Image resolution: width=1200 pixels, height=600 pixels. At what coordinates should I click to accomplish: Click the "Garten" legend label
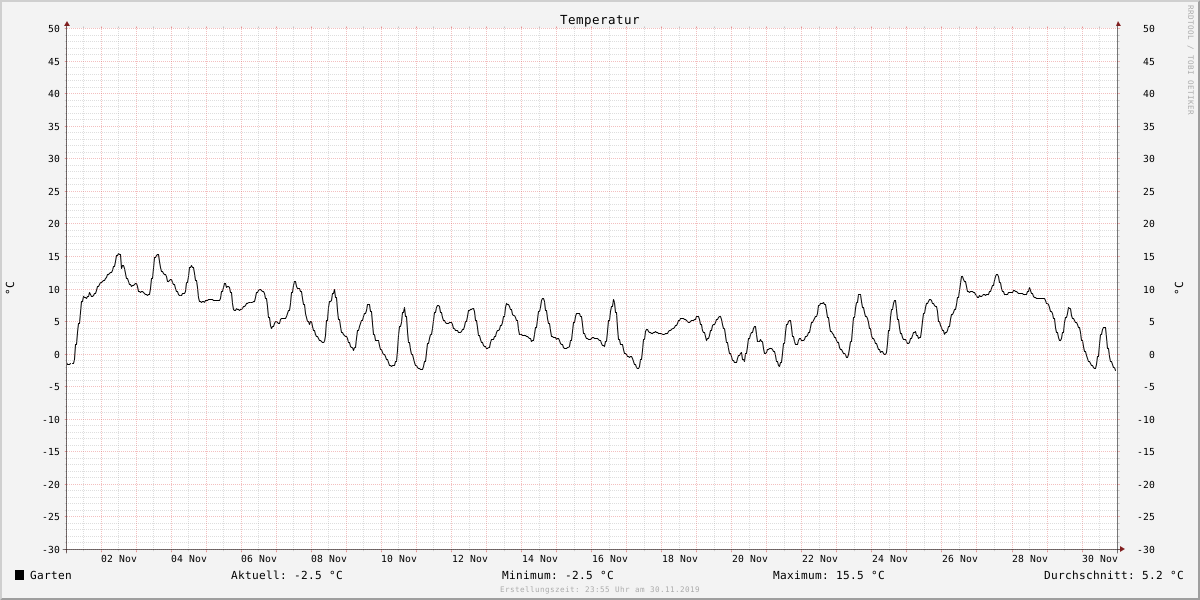(x=51, y=575)
